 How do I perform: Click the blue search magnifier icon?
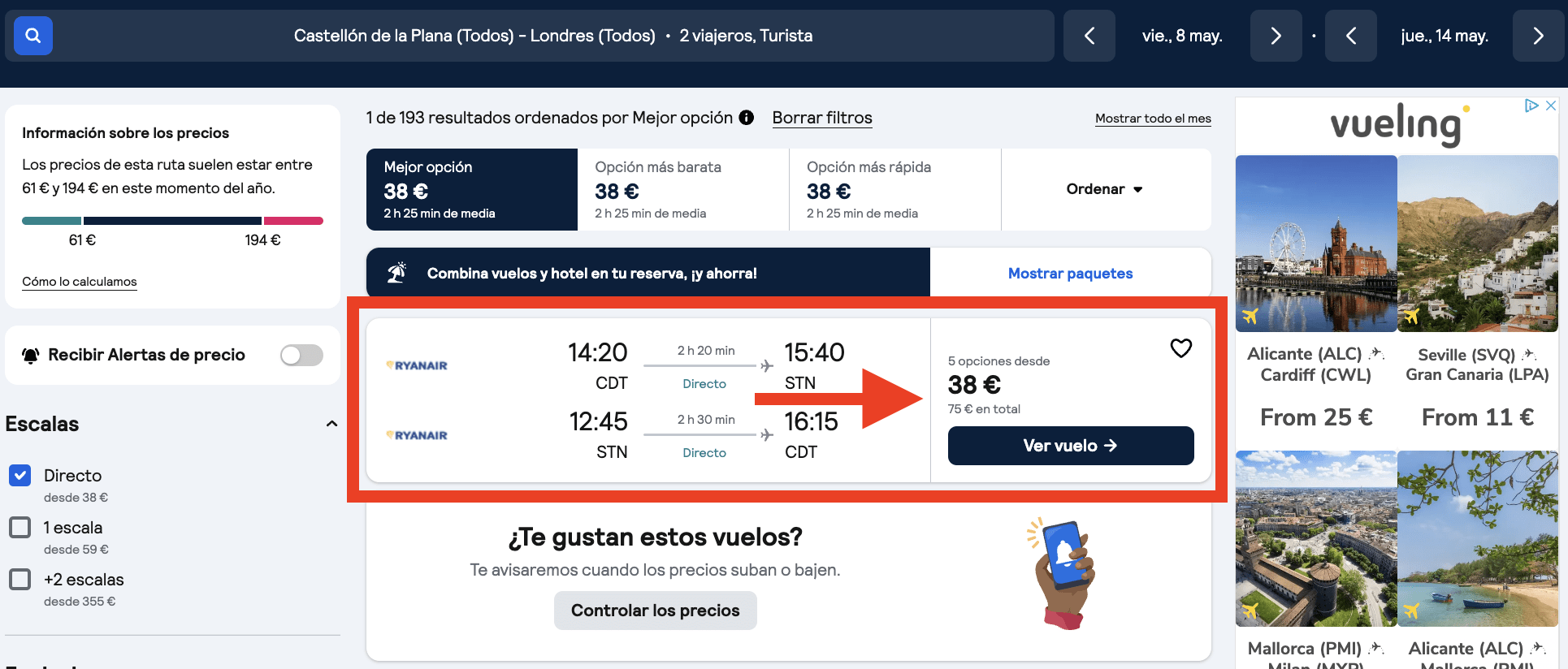33,36
